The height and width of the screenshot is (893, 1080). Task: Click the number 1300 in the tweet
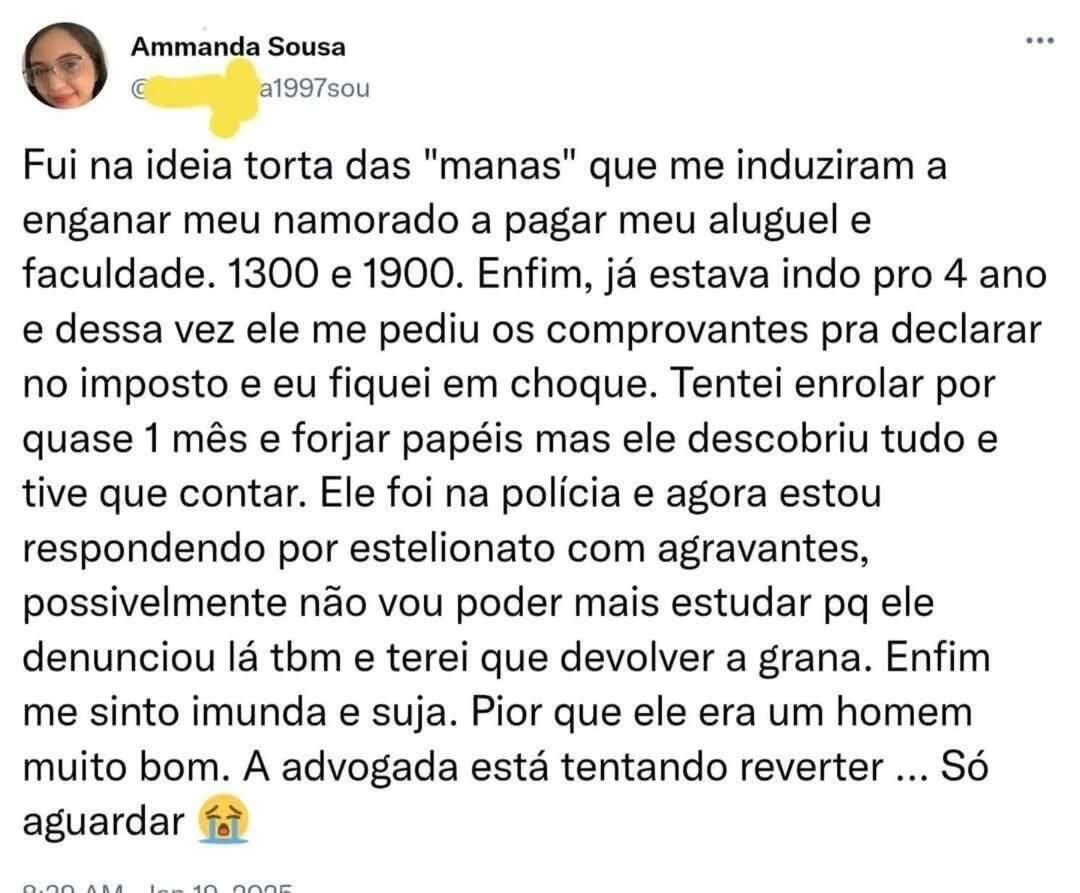[272, 275]
